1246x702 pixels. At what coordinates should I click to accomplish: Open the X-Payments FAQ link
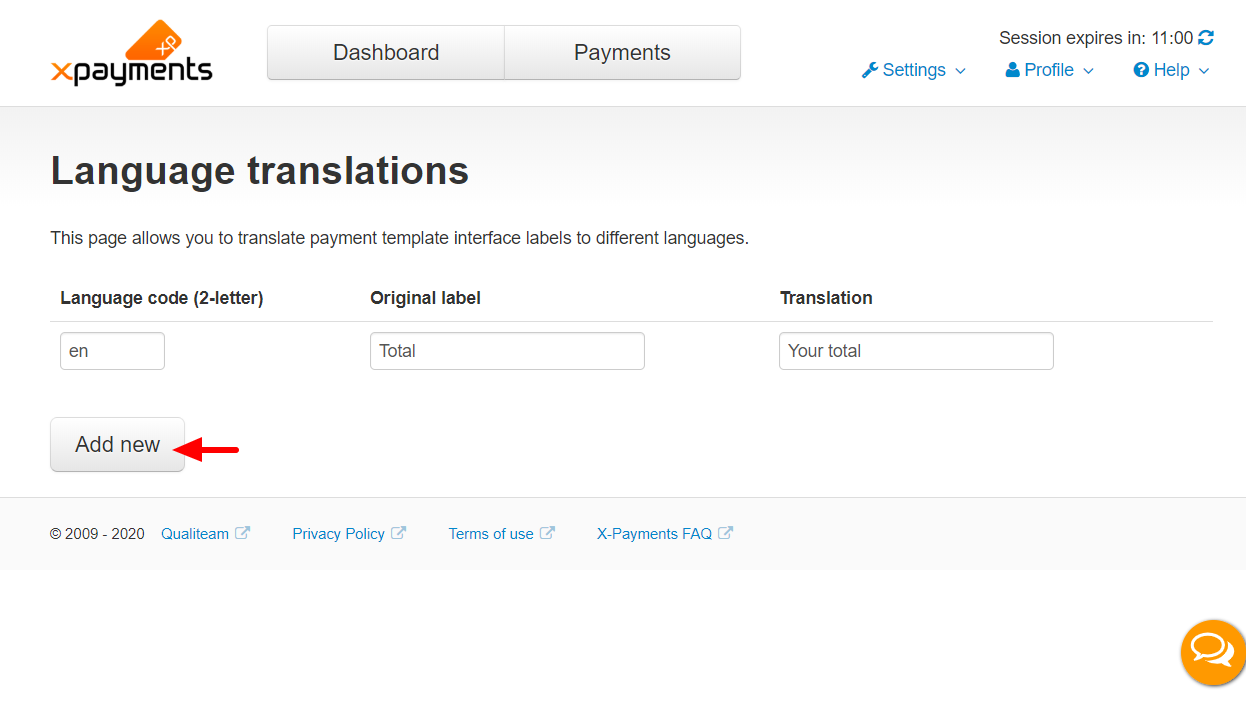pos(654,534)
